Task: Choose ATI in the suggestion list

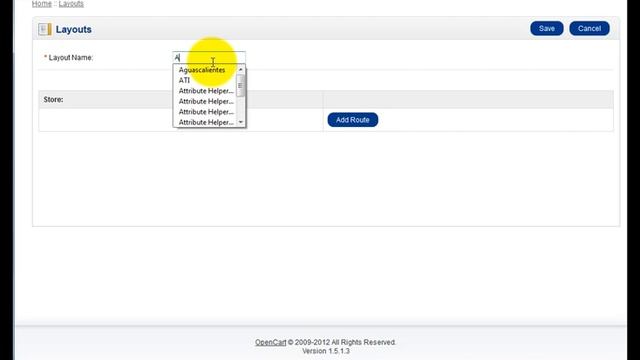Action: pos(184,80)
